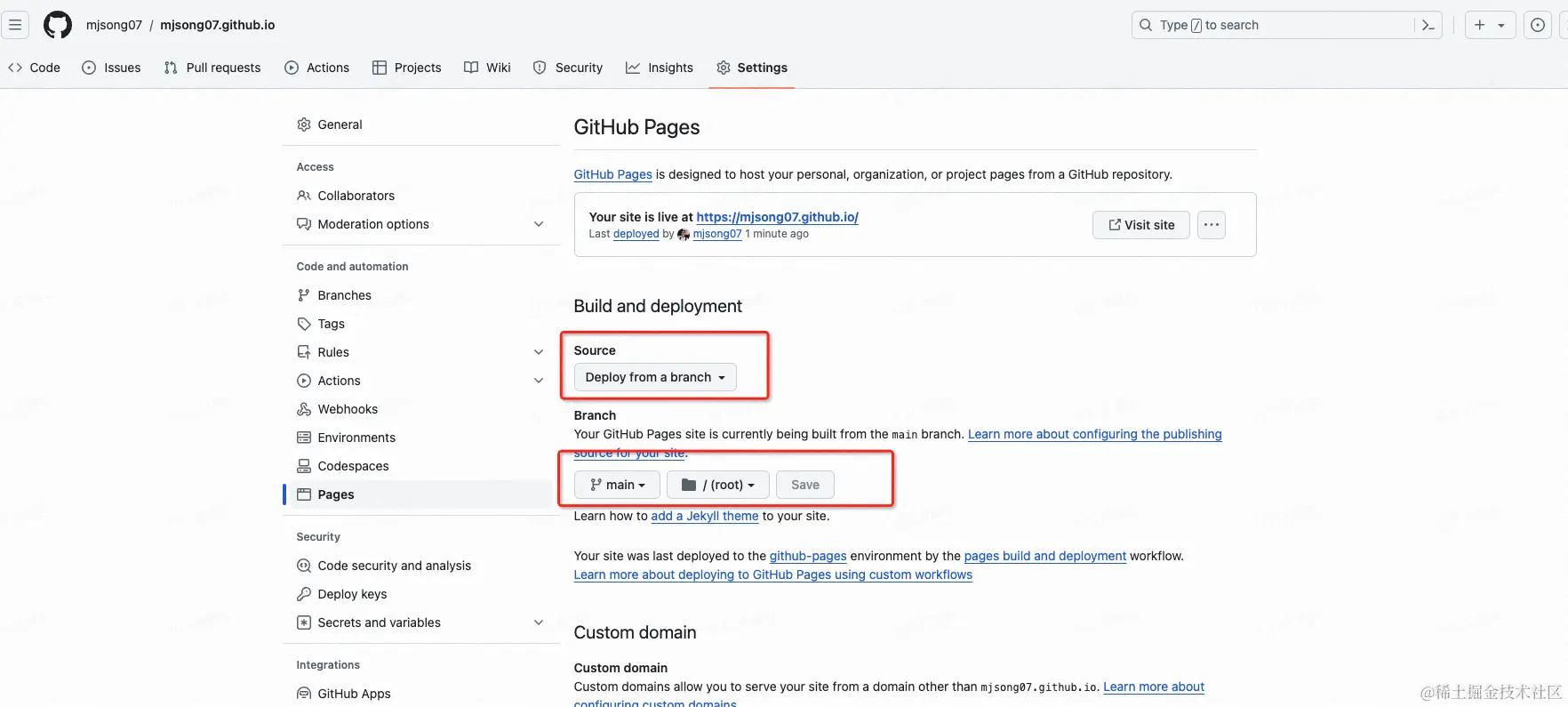Click the search magnifier icon

pyautogui.click(x=1146, y=25)
